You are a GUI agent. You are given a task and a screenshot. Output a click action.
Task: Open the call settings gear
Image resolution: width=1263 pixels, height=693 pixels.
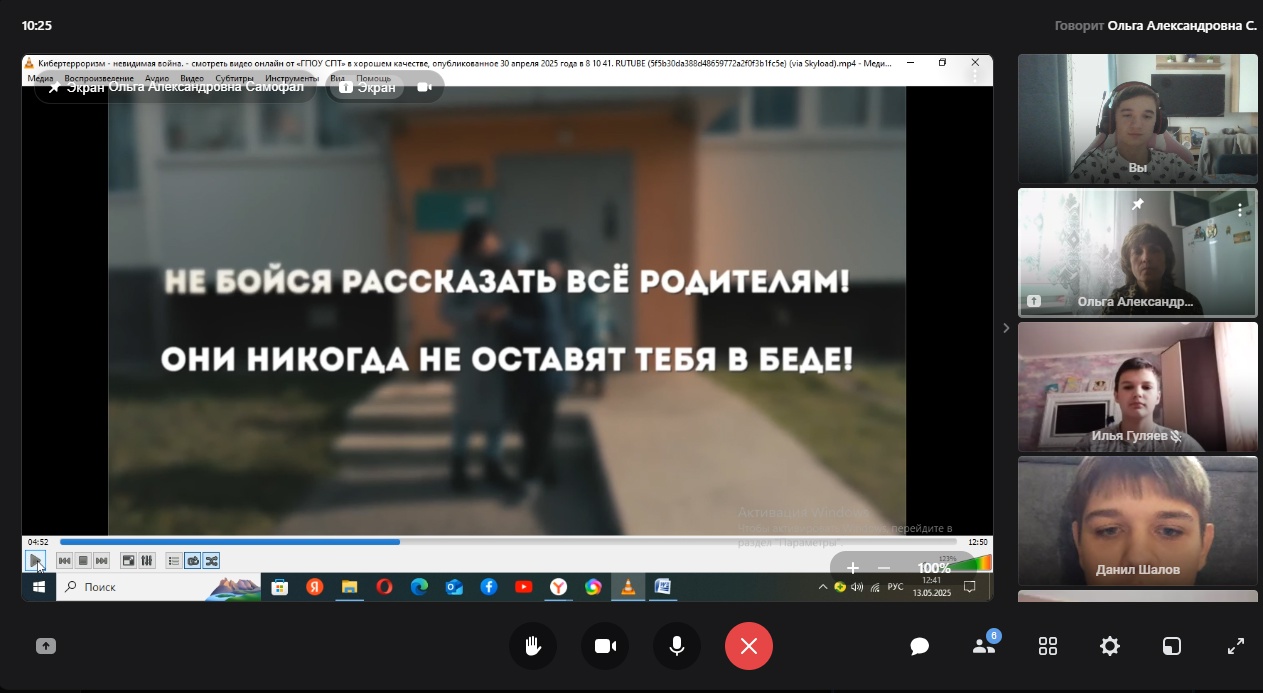coord(1110,646)
